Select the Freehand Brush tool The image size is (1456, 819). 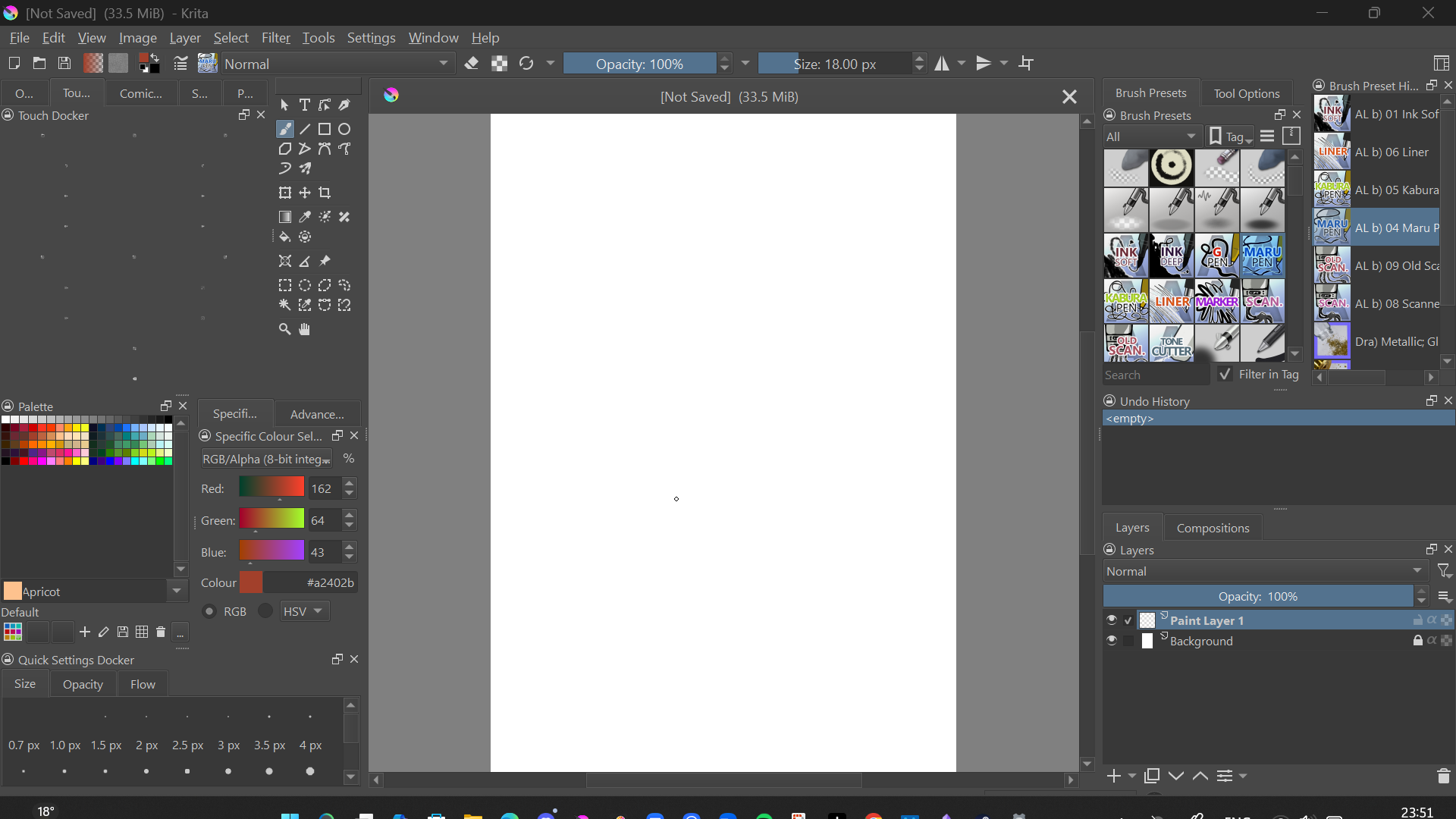(x=285, y=130)
